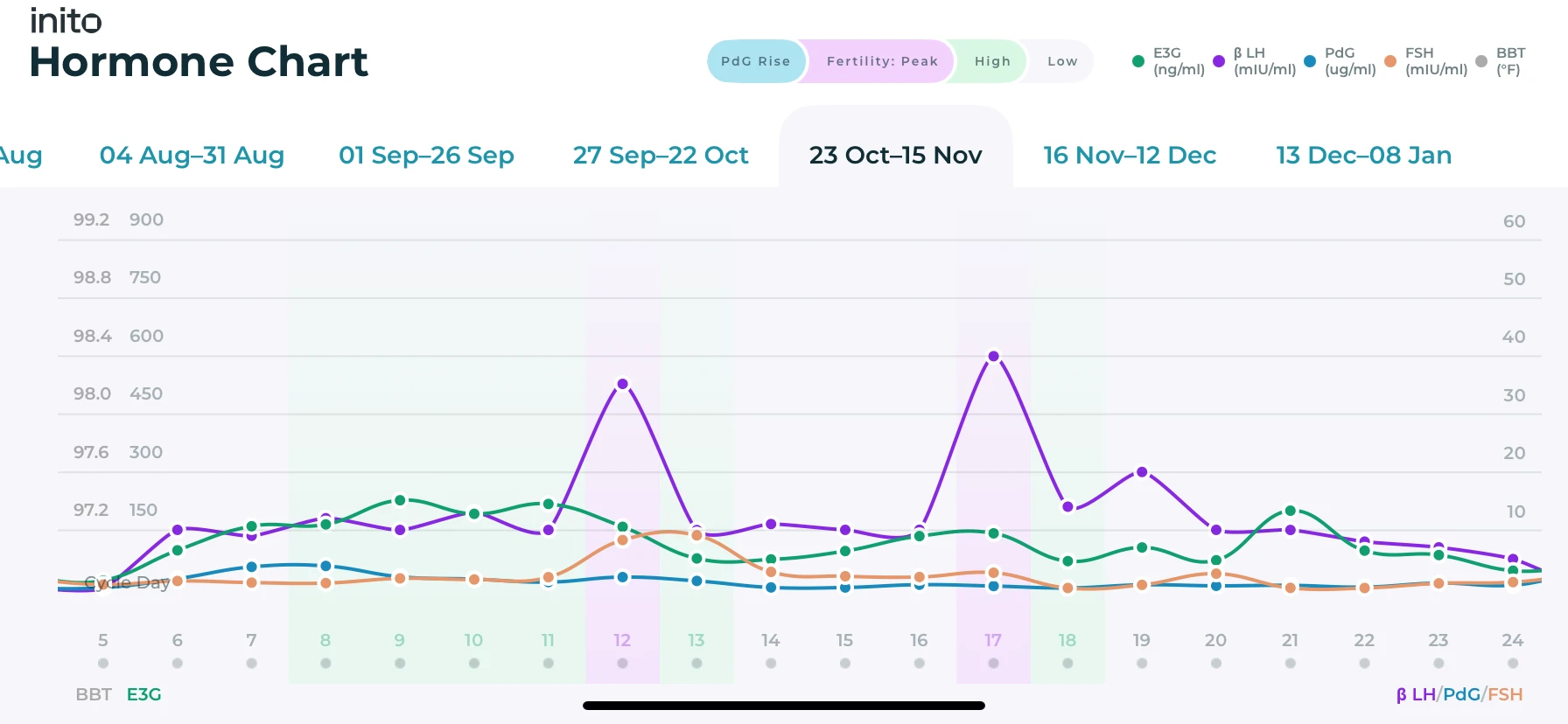Toggle the PdG Rise legend pill
The height and width of the screenshot is (724, 1568).
755,61
